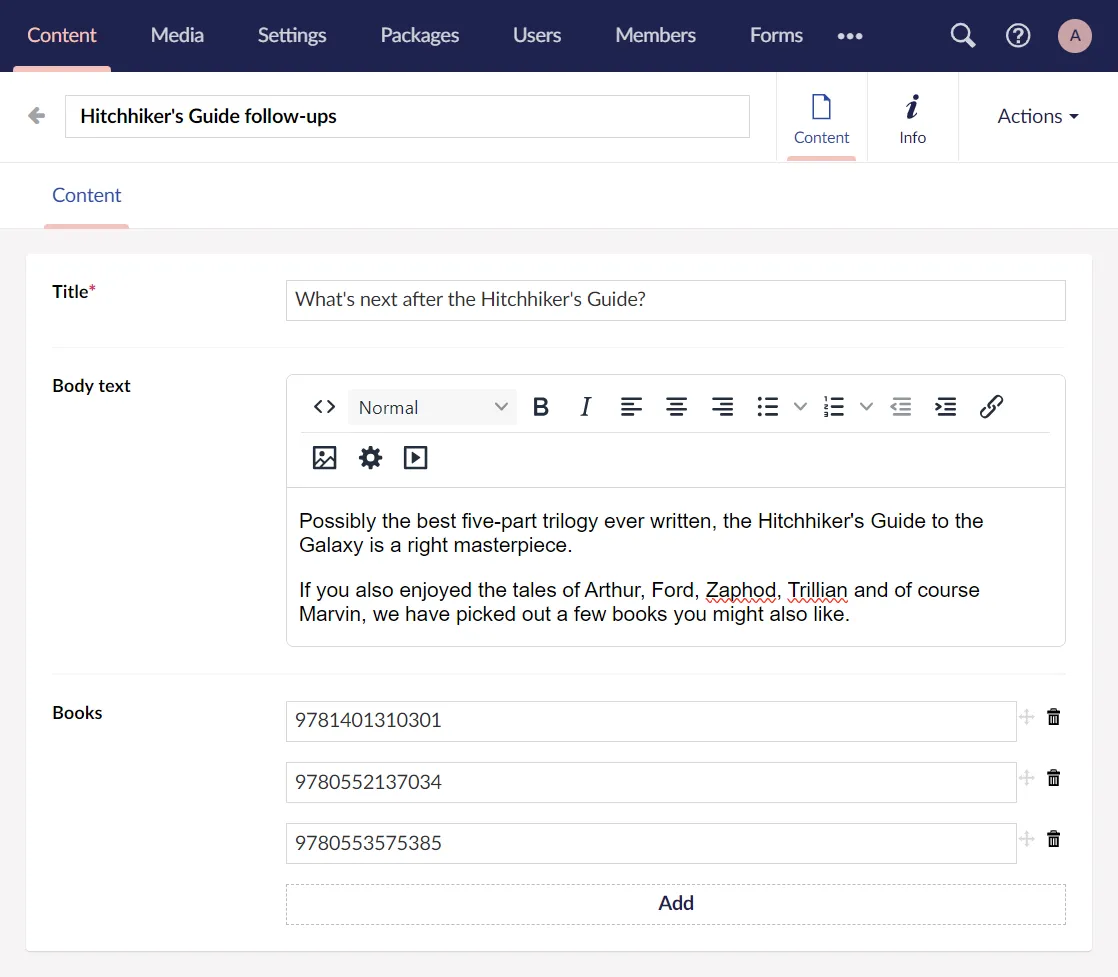Click the Add button under Books
The height and width of the screenshot is (977, 1118).
click(x=675, y=903)
